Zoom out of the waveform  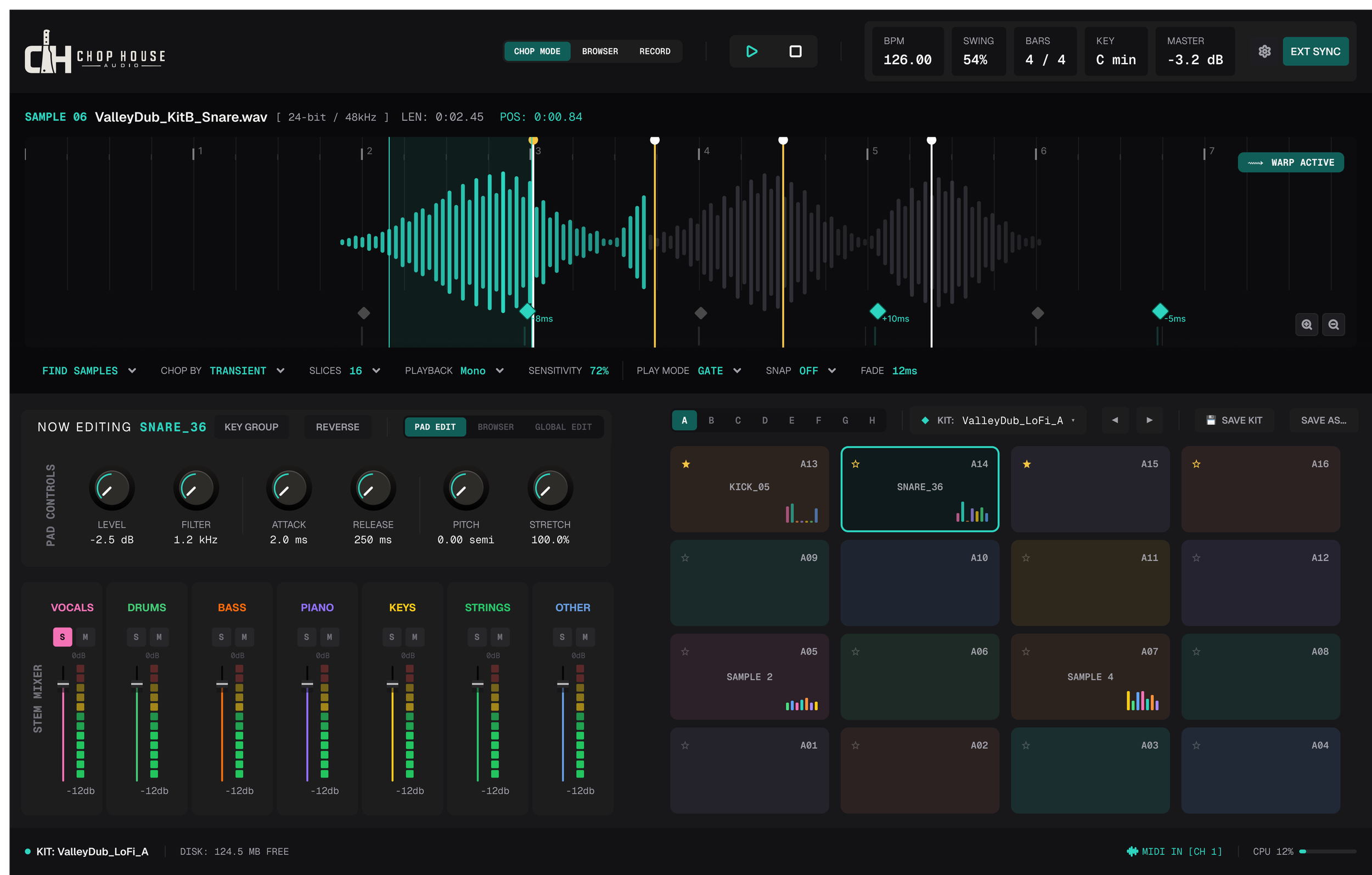(x=1333, y=324)
